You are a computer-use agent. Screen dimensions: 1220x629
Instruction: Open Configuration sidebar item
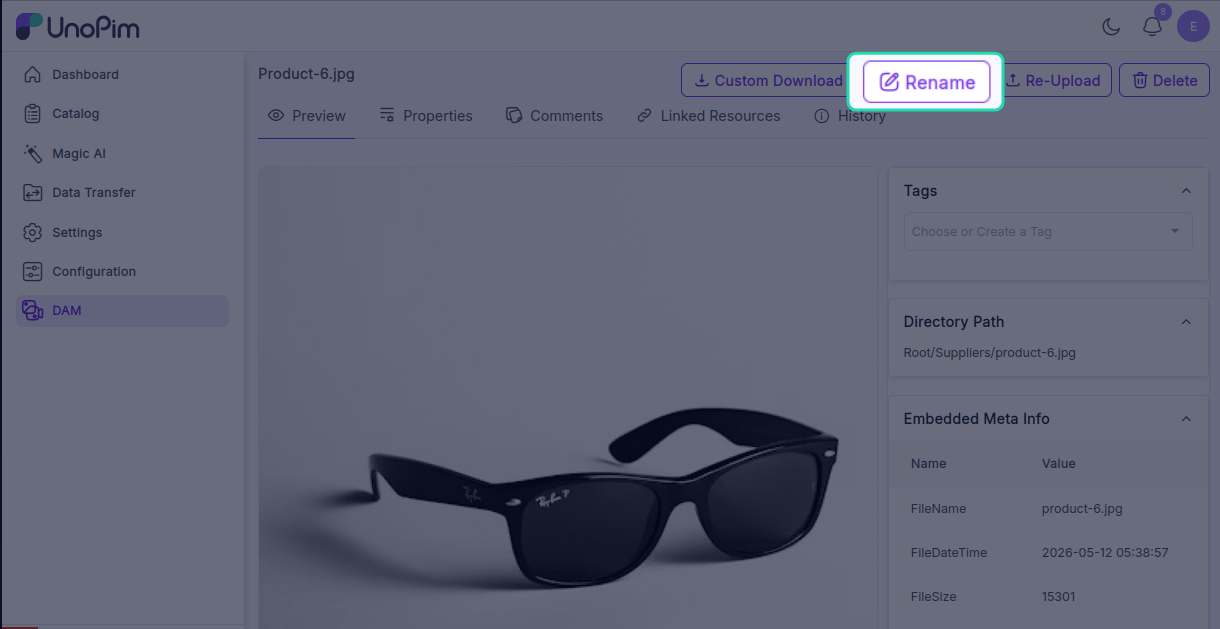point(122,271)
